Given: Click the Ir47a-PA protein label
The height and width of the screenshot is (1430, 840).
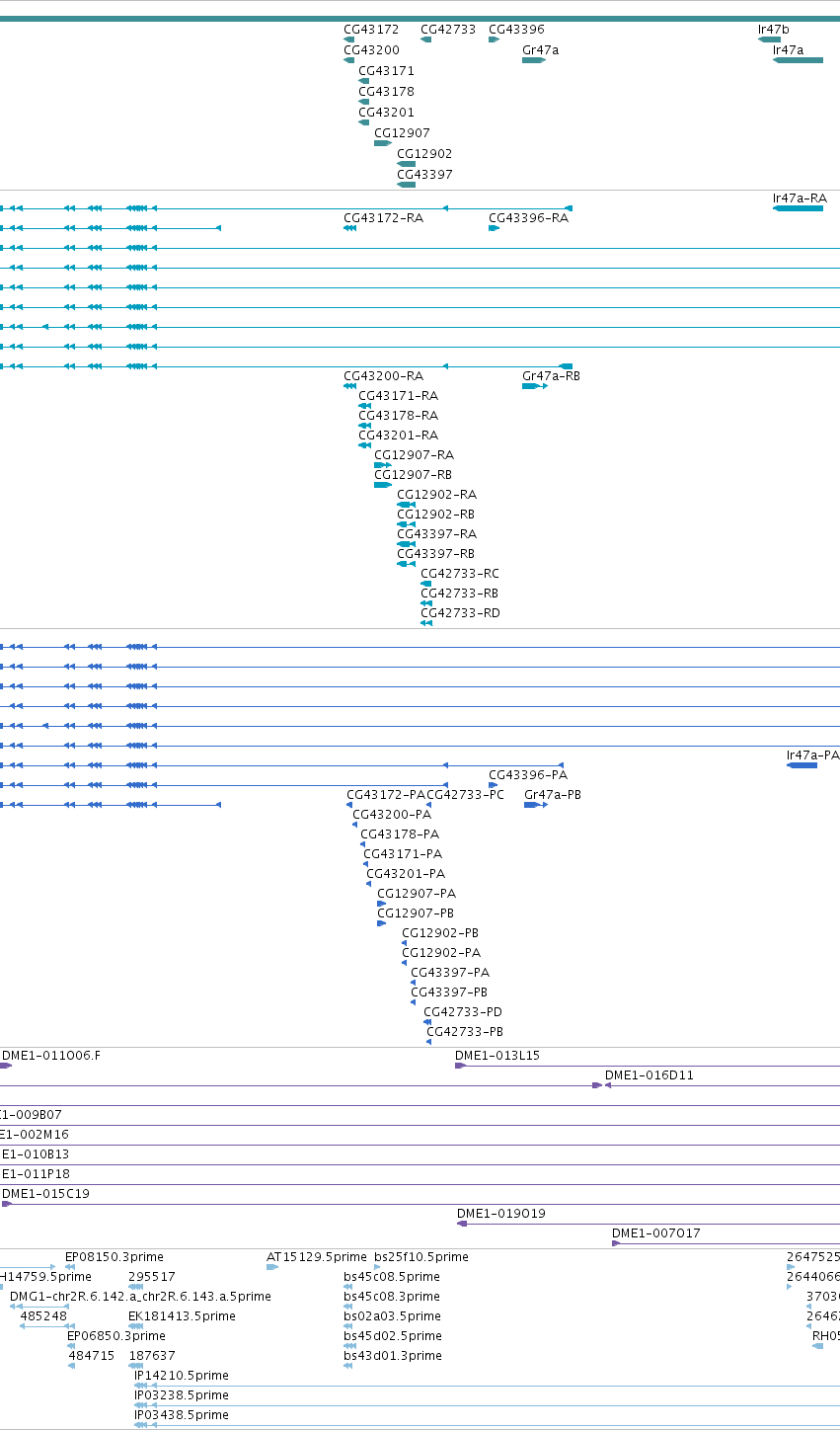Looking at the screenshot, I should [812, 755].
